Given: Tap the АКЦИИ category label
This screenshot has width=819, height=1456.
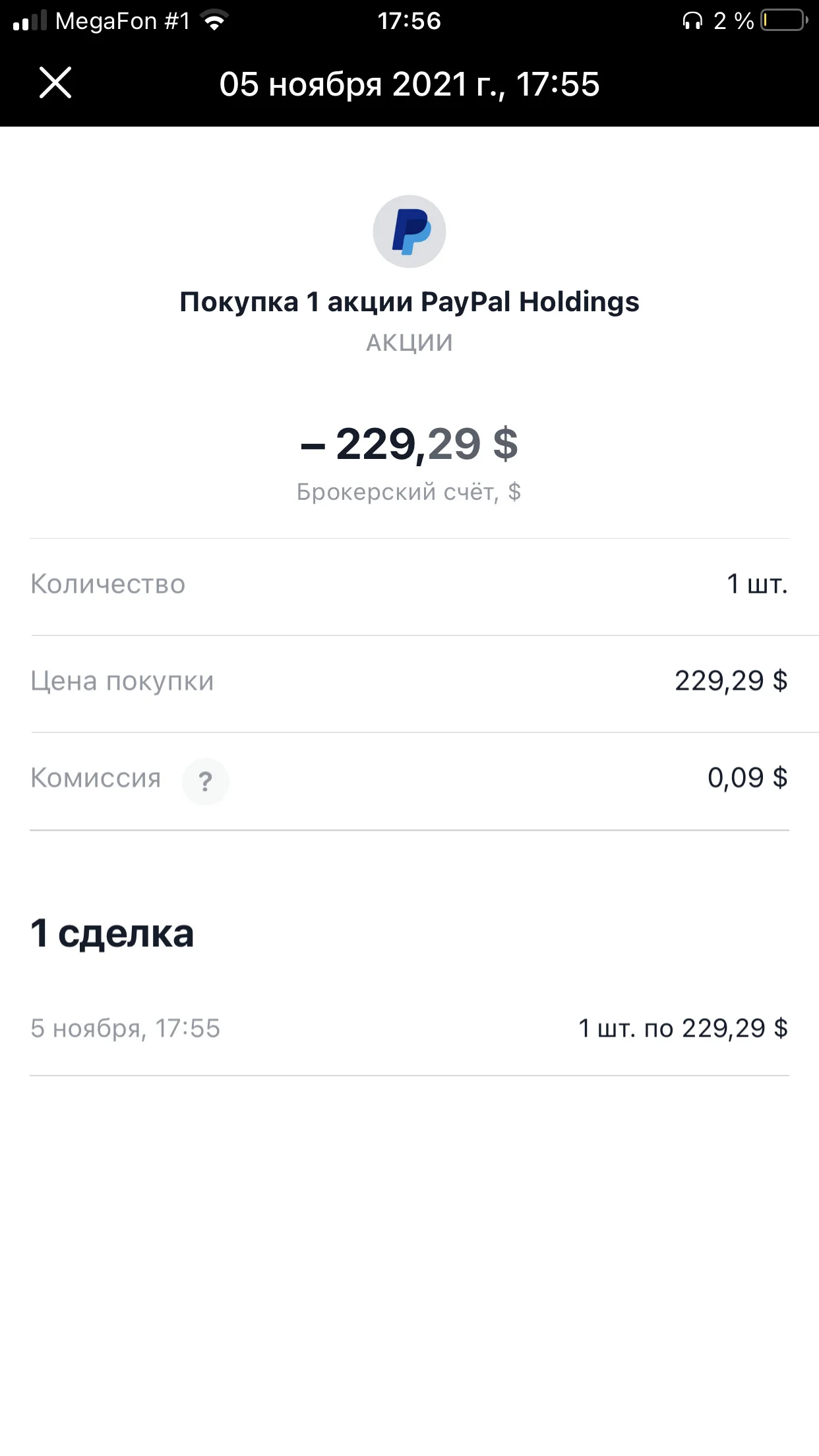Looking at the screenshot, I should [409, 343].
